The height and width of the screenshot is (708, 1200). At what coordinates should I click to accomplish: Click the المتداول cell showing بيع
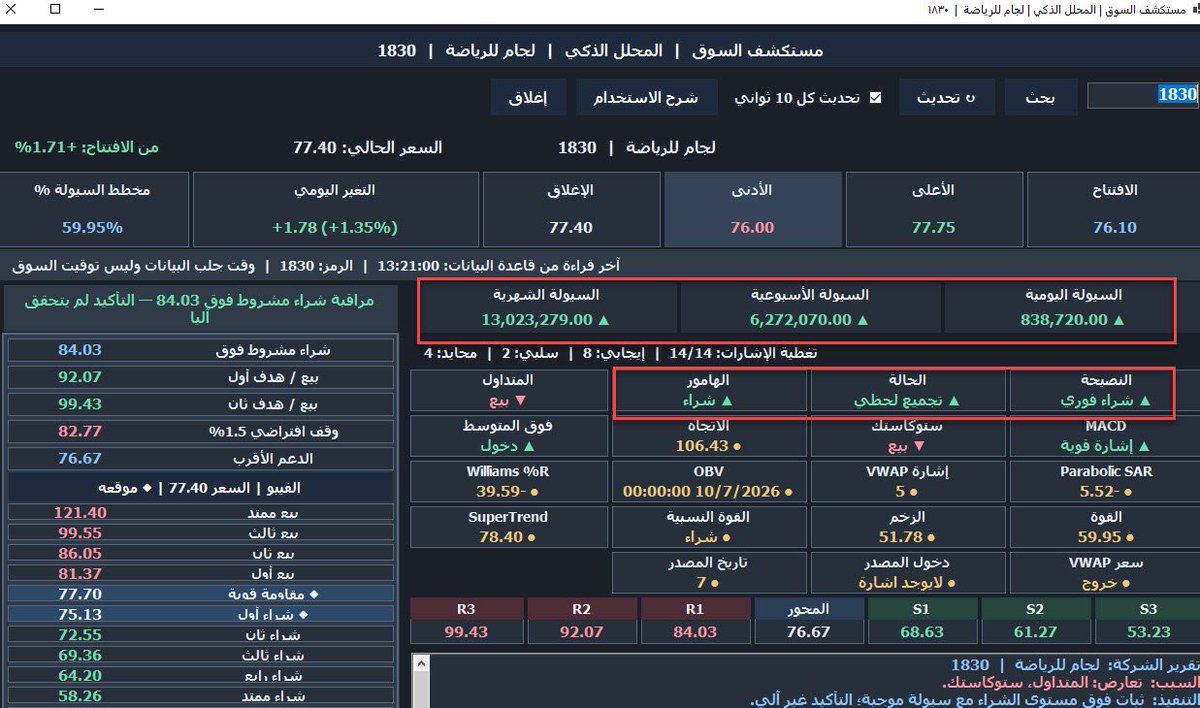click(x=507, y=390)
